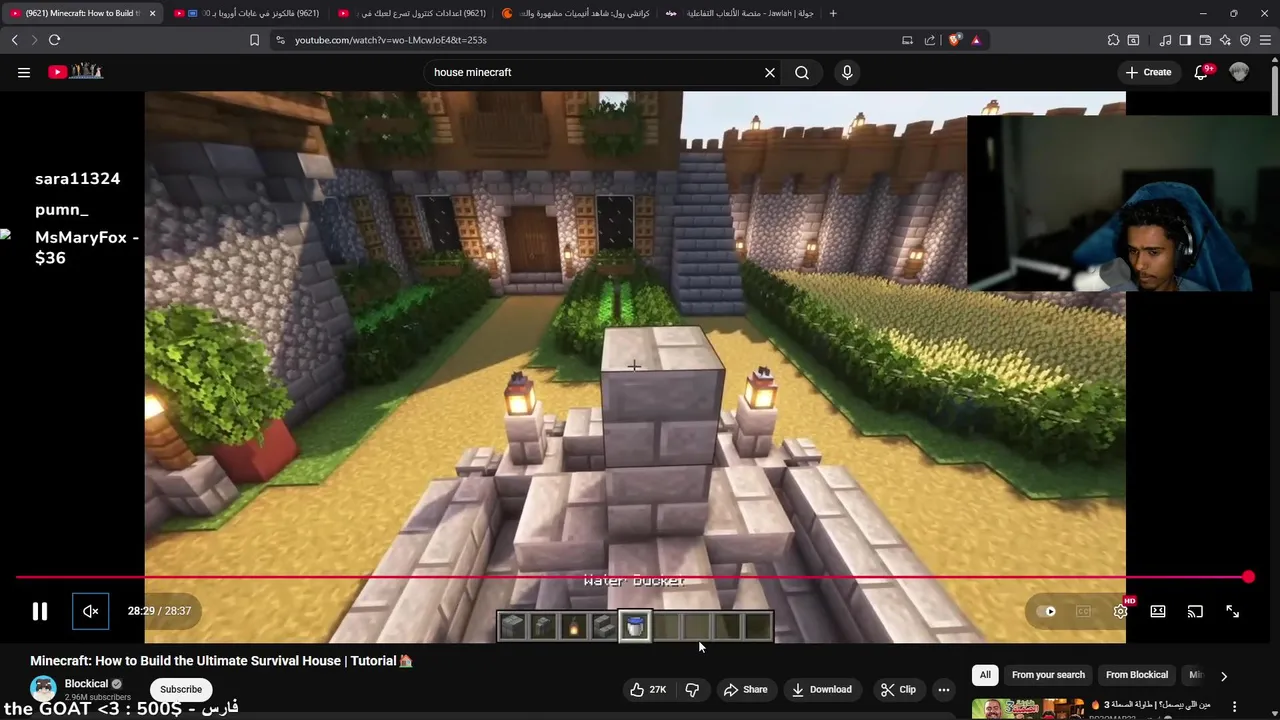Click the Create button
Screen dimensions: 1280x720
[x=1148, y=72]
